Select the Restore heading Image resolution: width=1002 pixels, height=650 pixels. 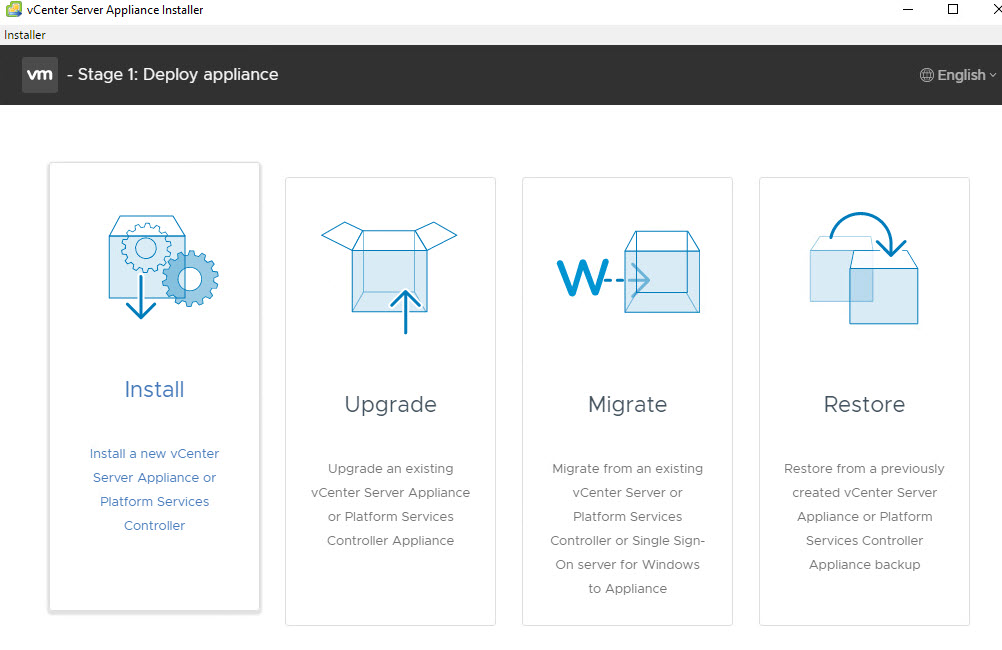click(x=864, y=405)
